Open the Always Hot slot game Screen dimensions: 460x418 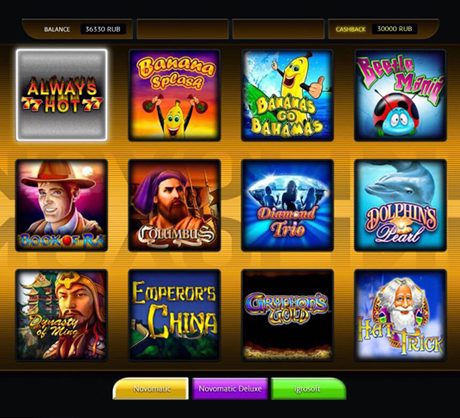[62, 95]
